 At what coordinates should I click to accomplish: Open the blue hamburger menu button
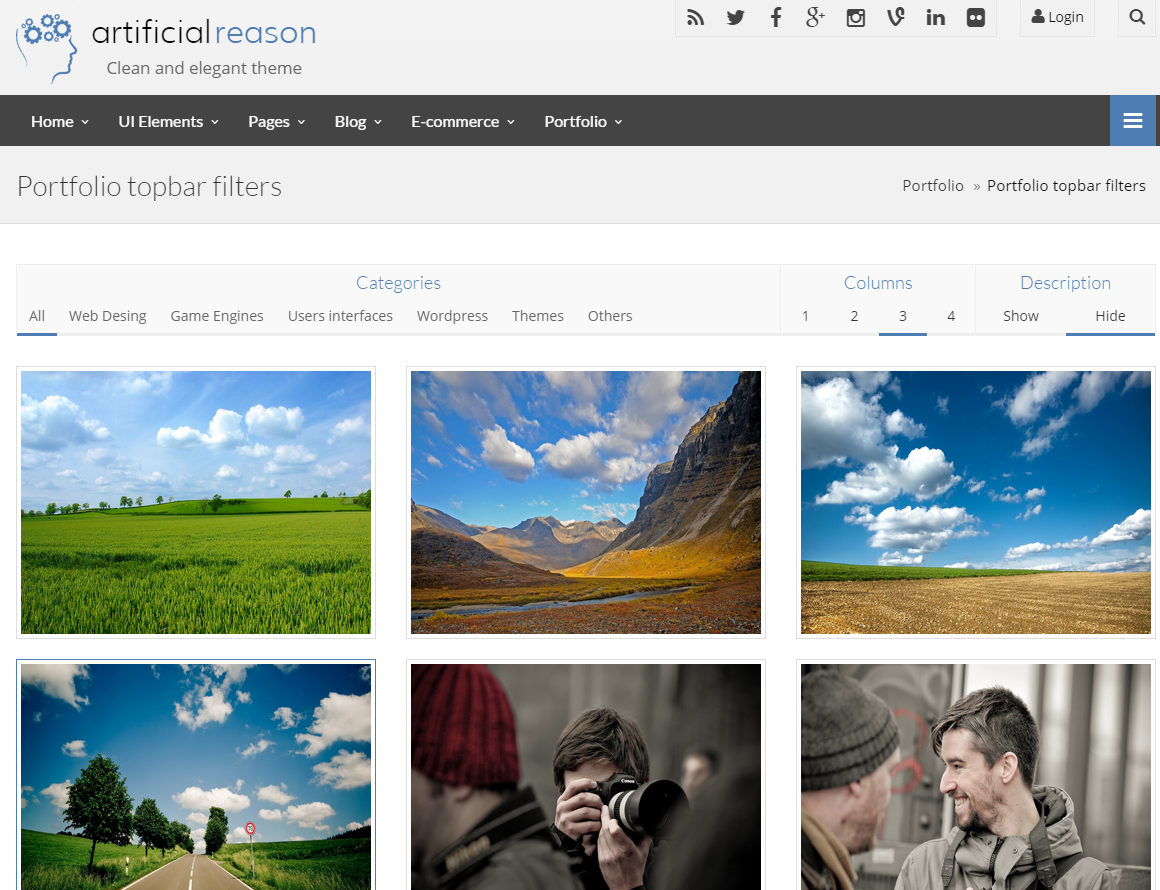point(1133,121)
